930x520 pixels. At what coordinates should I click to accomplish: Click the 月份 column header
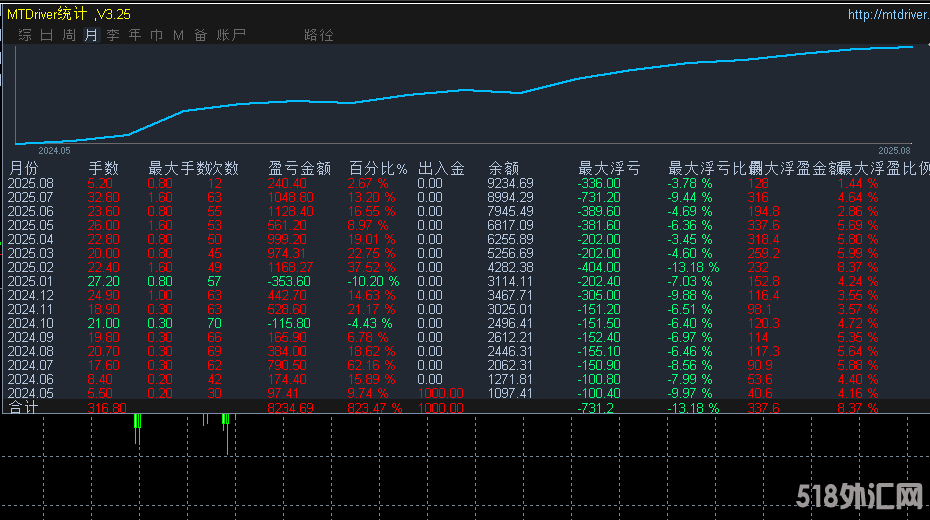pyautogui.click(x=24, y=168)
